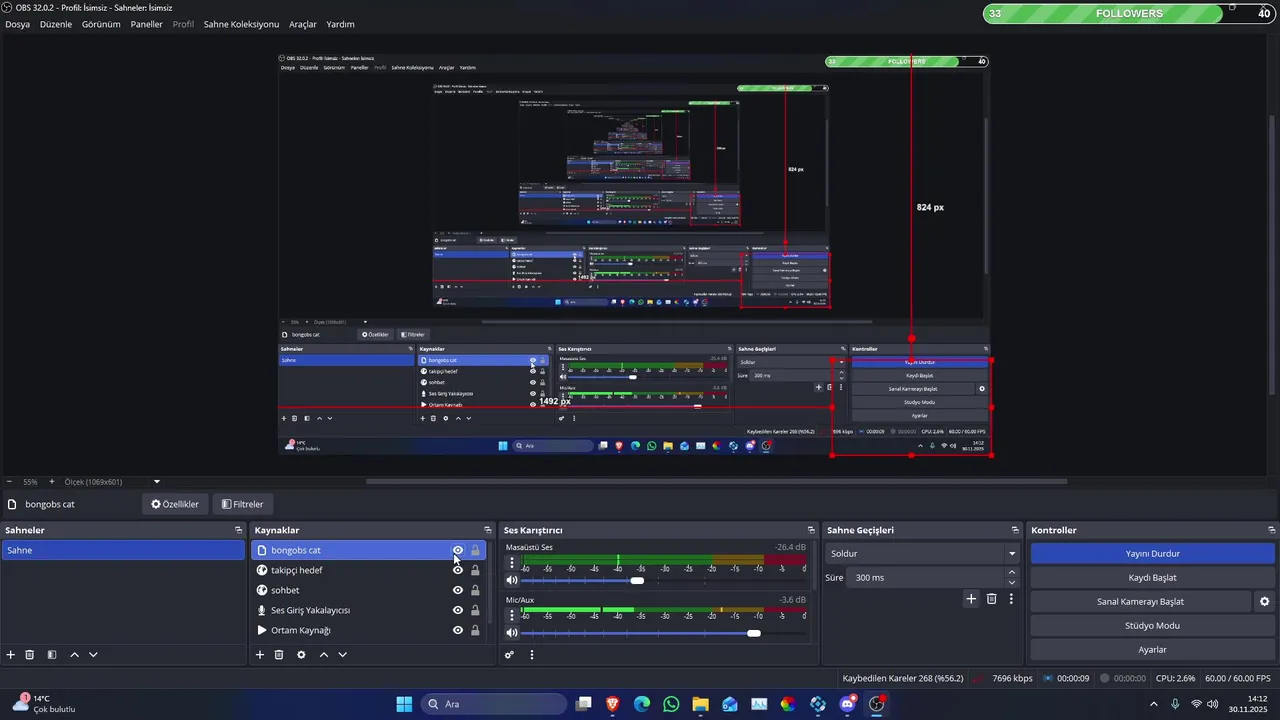Hide the bongobs cat source

pyautogui.click(x=458, y=550)
